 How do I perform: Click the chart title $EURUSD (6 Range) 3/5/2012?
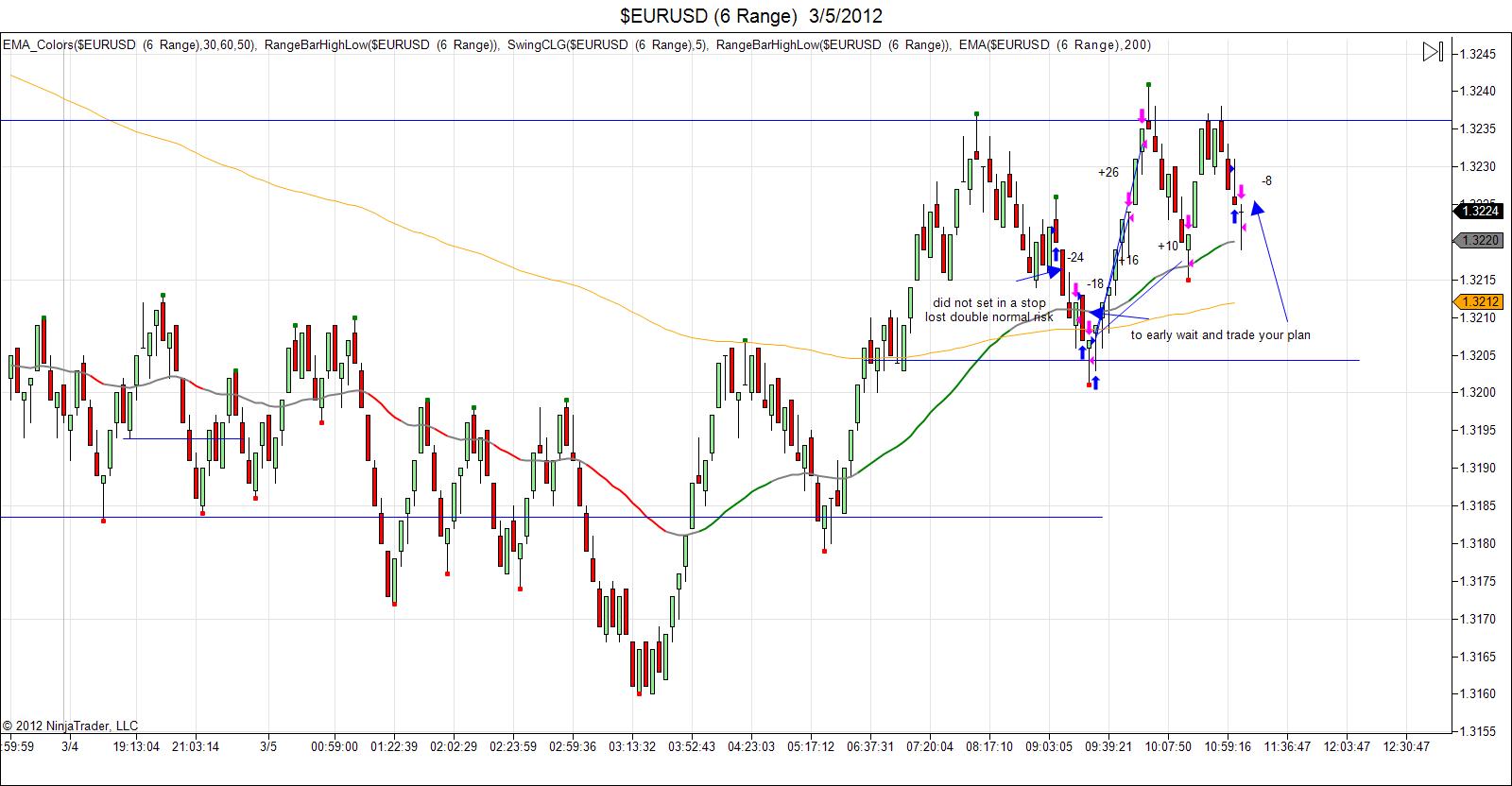point(753,15)
